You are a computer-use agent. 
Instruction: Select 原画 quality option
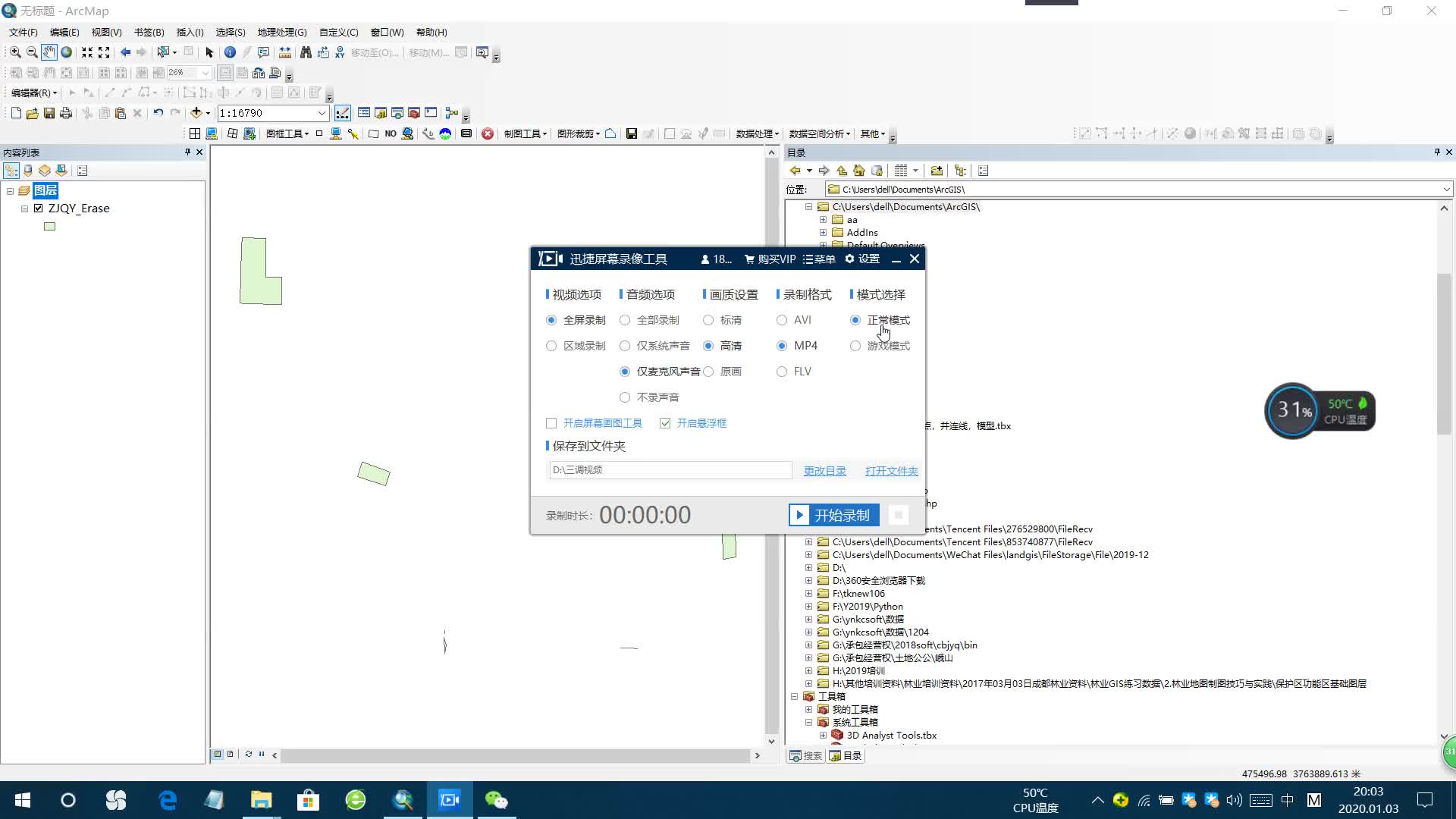tap(708, 372)
